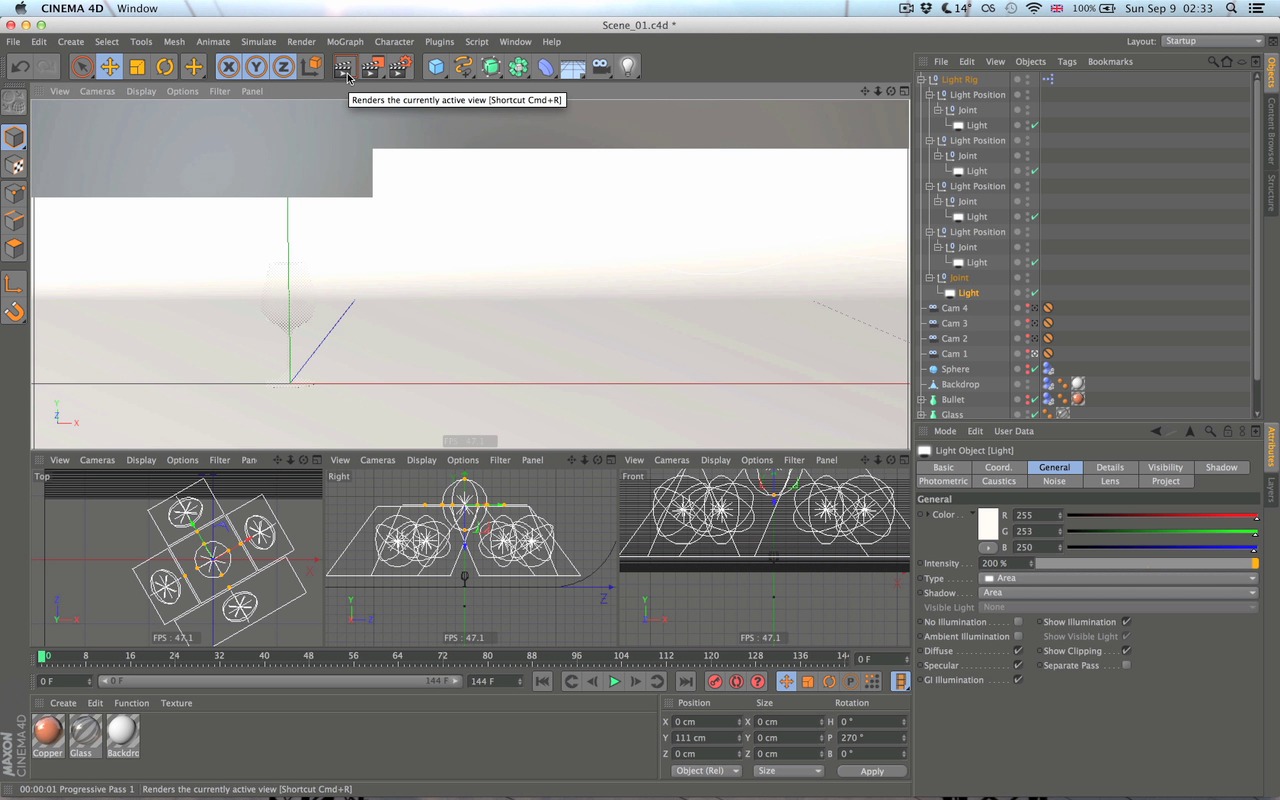This screenshot has height=800, width=1280.
Task: Click Render to Picture Viewer icon
Action: [x=372, y=67]
